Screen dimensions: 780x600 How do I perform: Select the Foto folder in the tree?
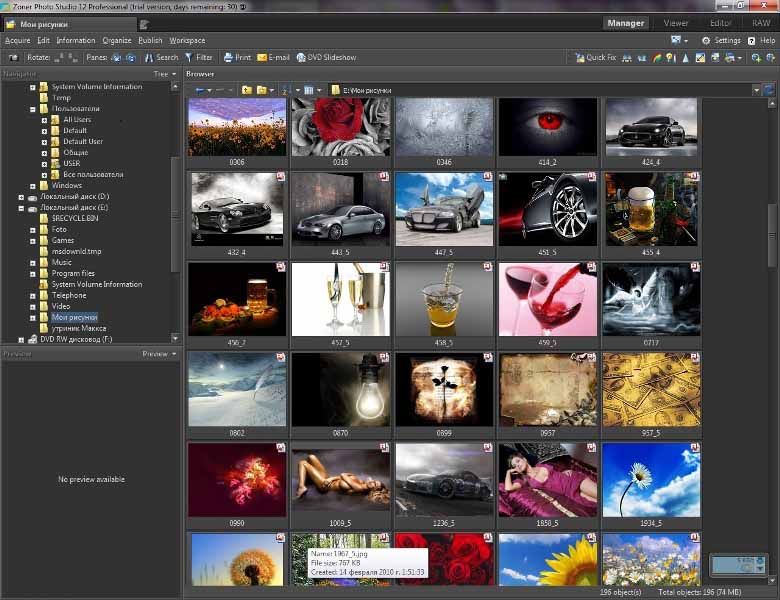pyautogui.click(x=60, y=229)
